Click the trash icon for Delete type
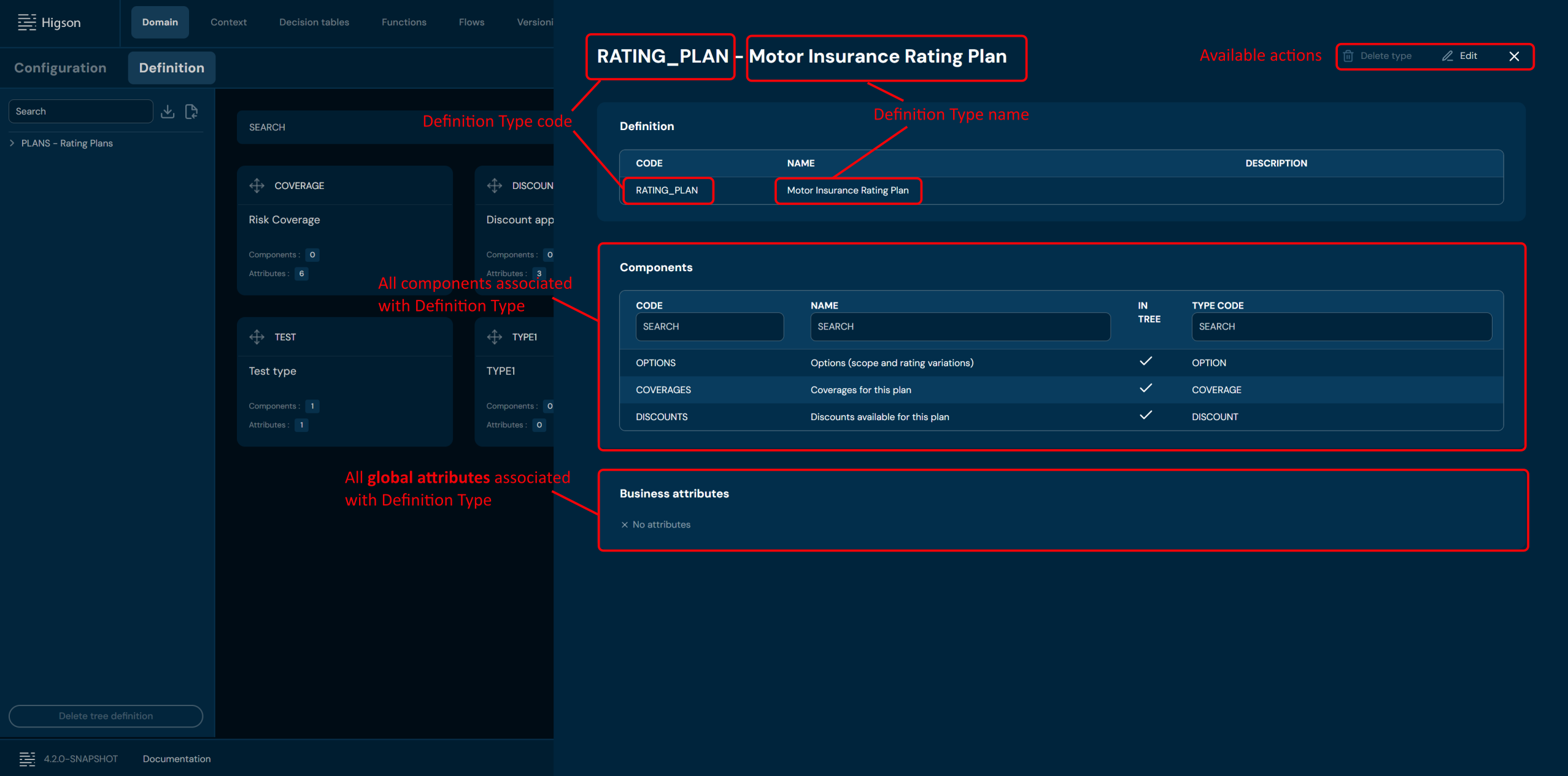 click(x=1348, y=56)
